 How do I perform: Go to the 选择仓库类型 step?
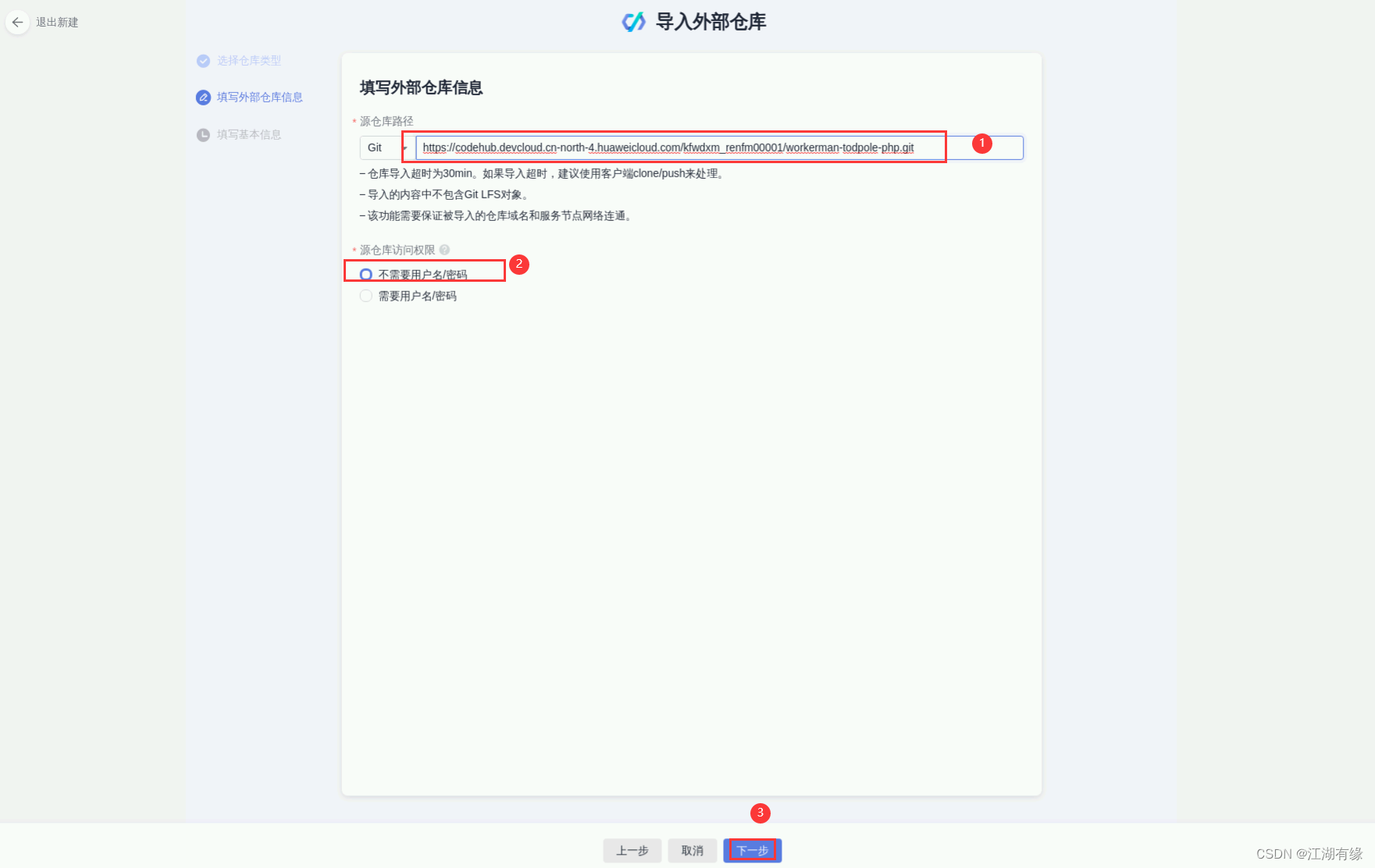tap(249, 60)
